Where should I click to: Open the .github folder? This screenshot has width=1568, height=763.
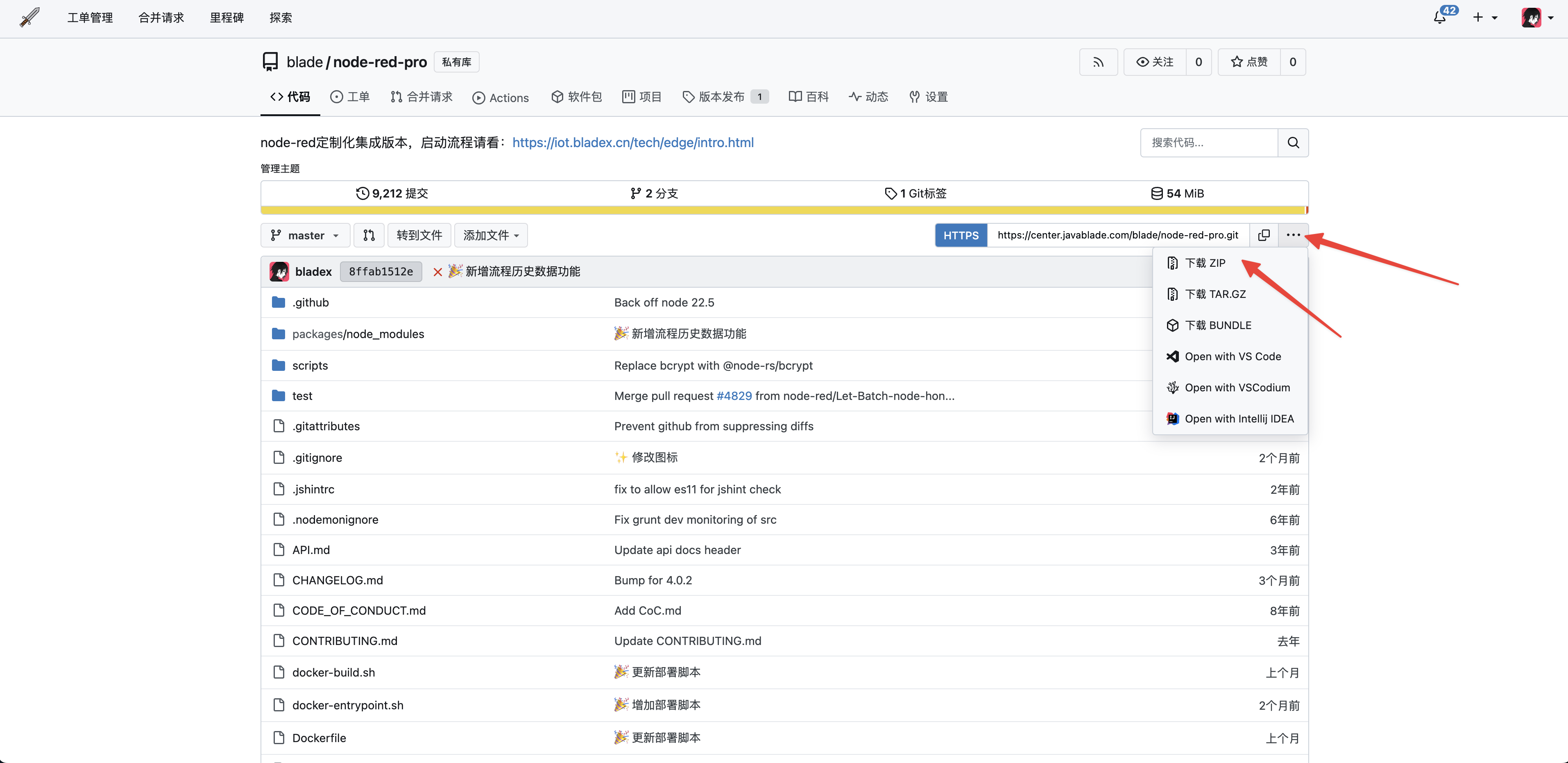pyautogui.click(x=310, y=303)
